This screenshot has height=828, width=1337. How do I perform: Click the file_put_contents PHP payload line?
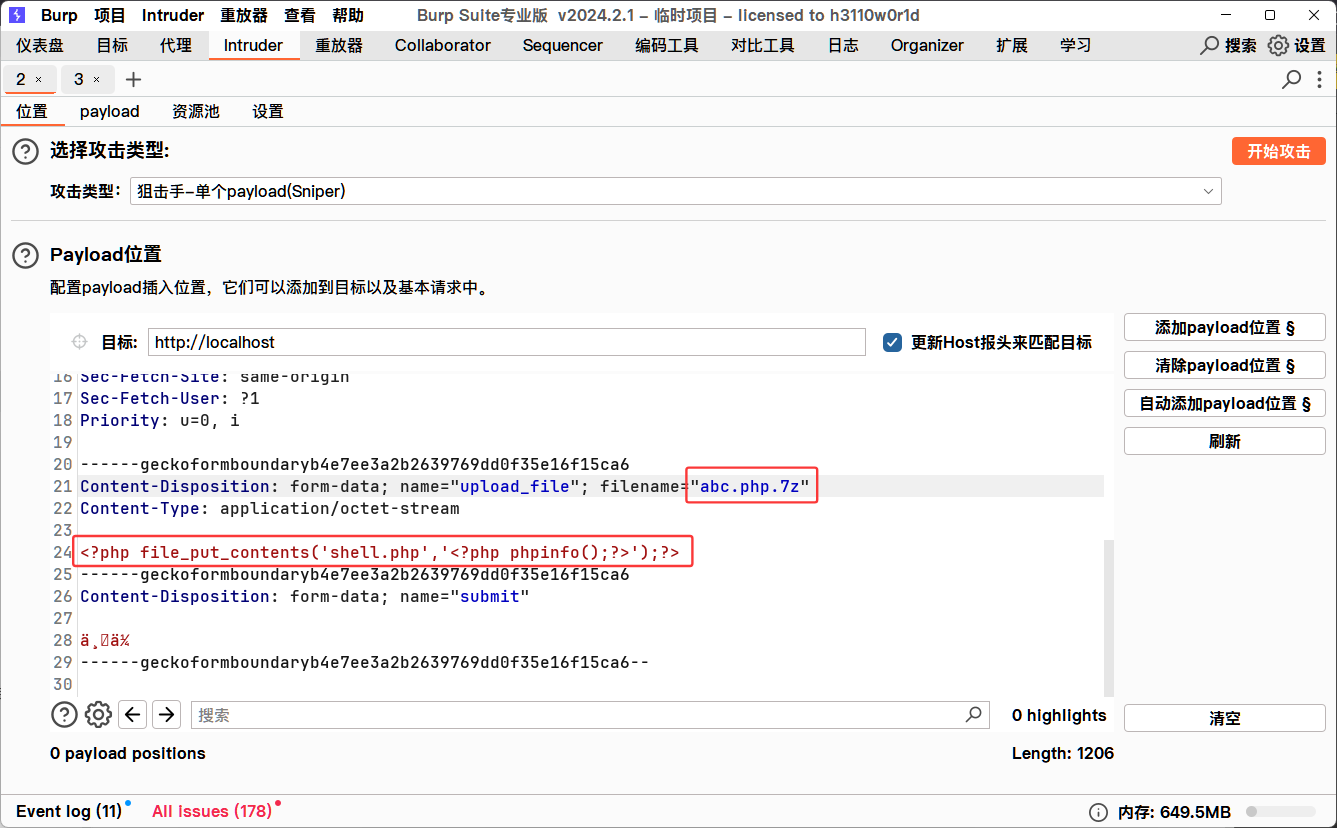pyautogui.click(x=380, y=552)
